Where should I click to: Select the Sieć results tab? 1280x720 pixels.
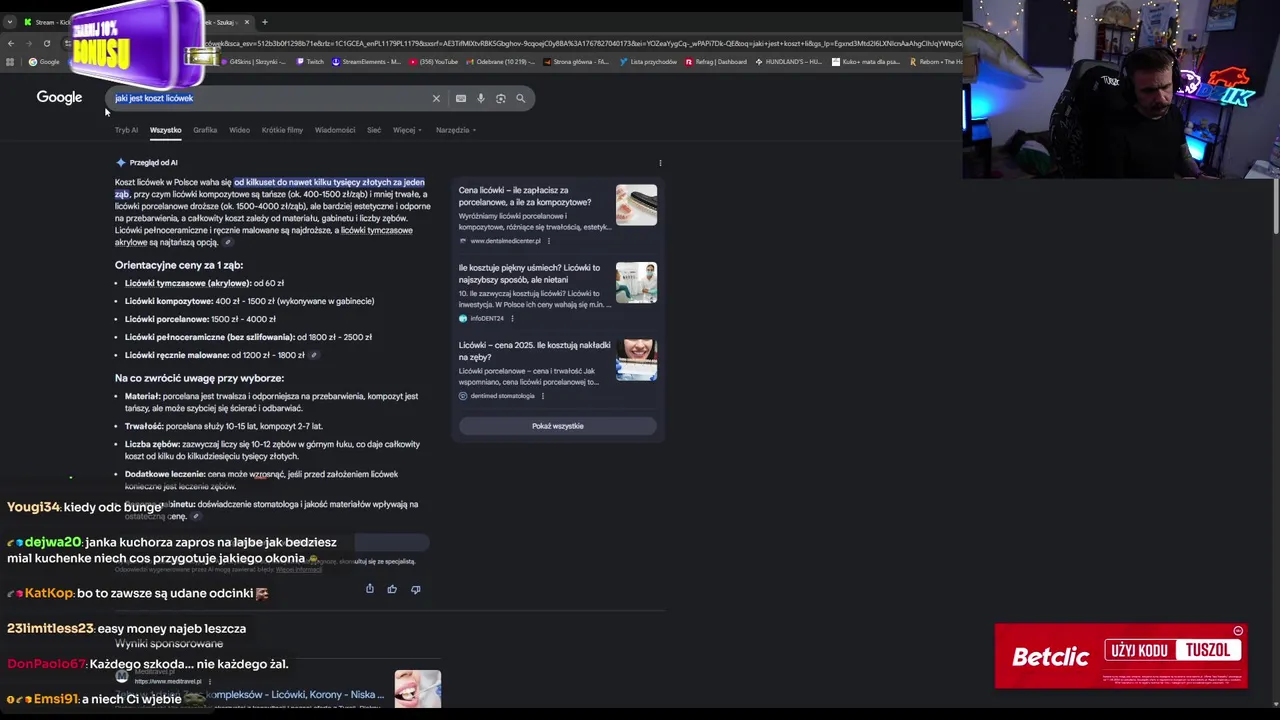point(374,130)
